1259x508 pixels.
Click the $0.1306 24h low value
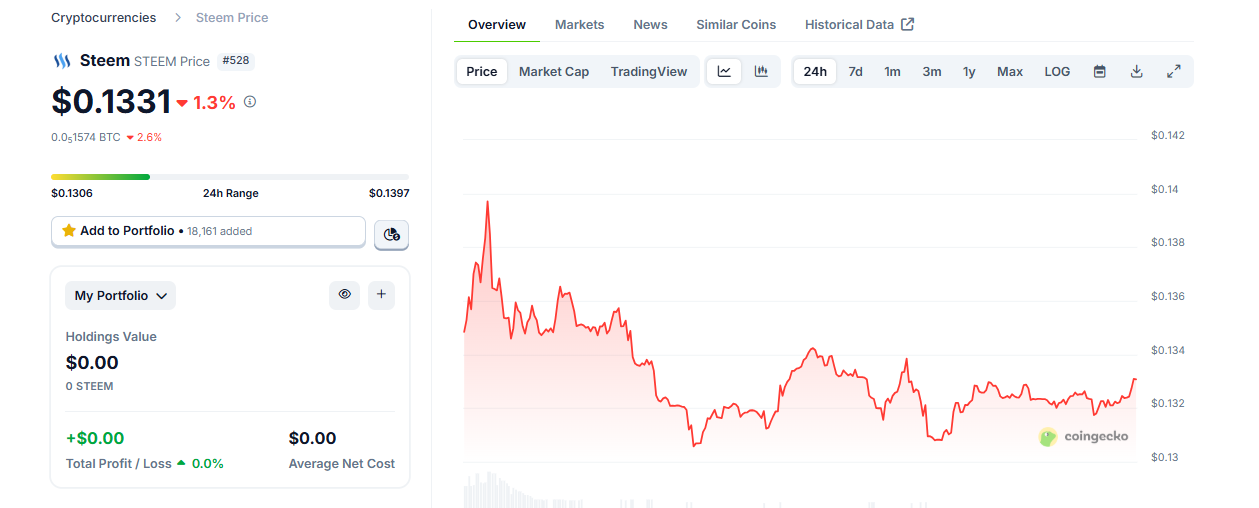point(72,193)
